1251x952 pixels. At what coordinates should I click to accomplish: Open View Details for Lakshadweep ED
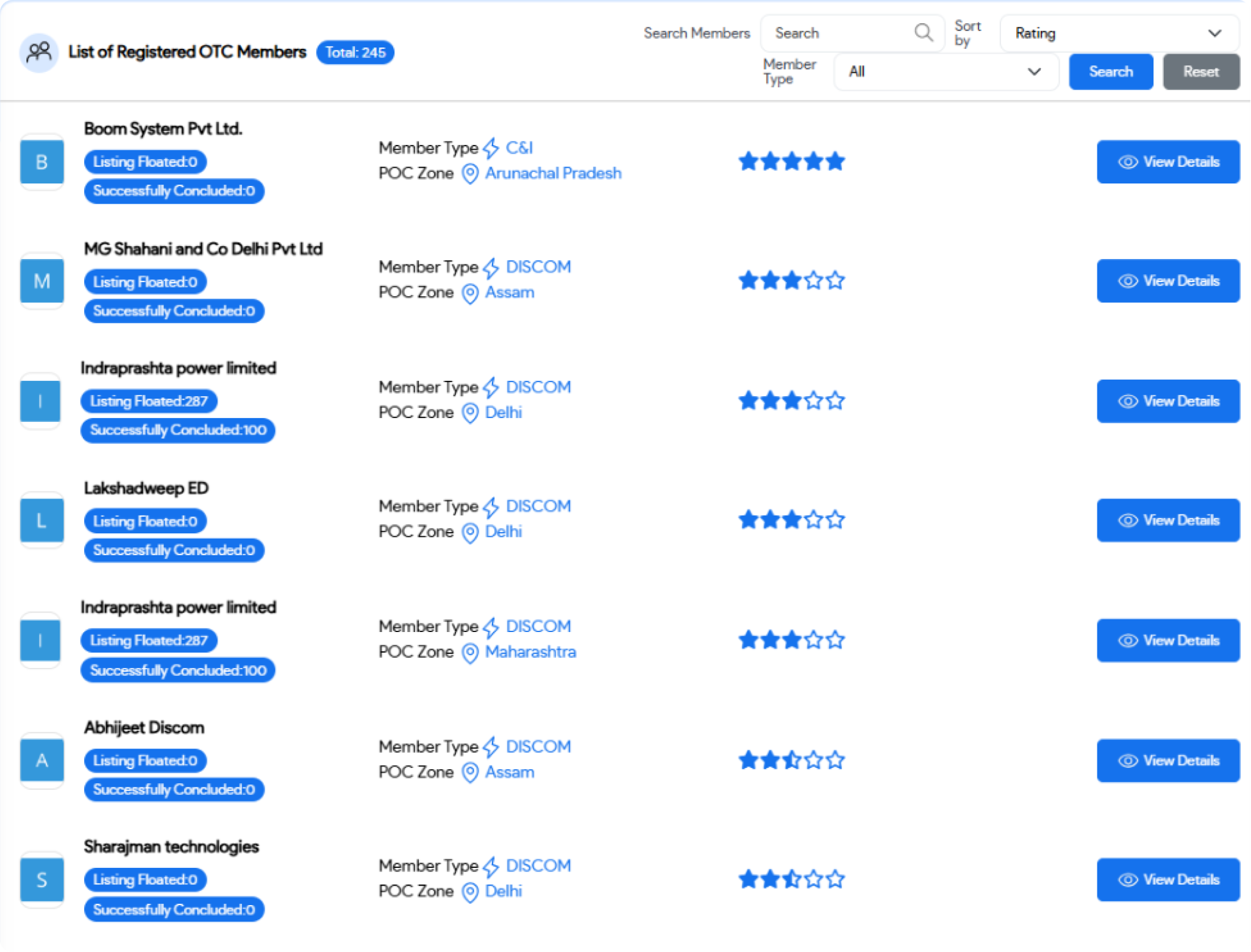[1168, 520]
